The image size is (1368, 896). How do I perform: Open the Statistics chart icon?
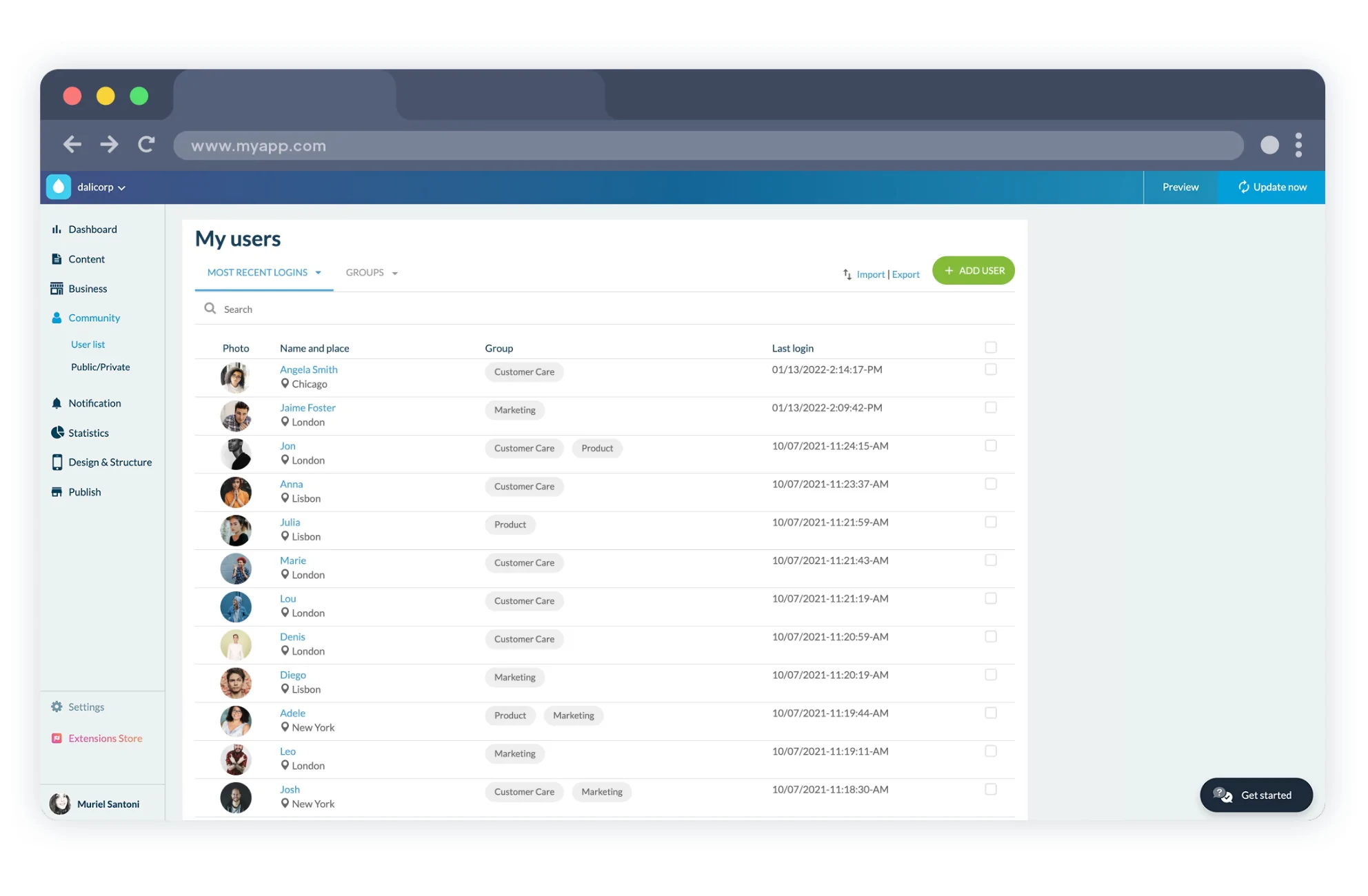[x=57, y=432]
